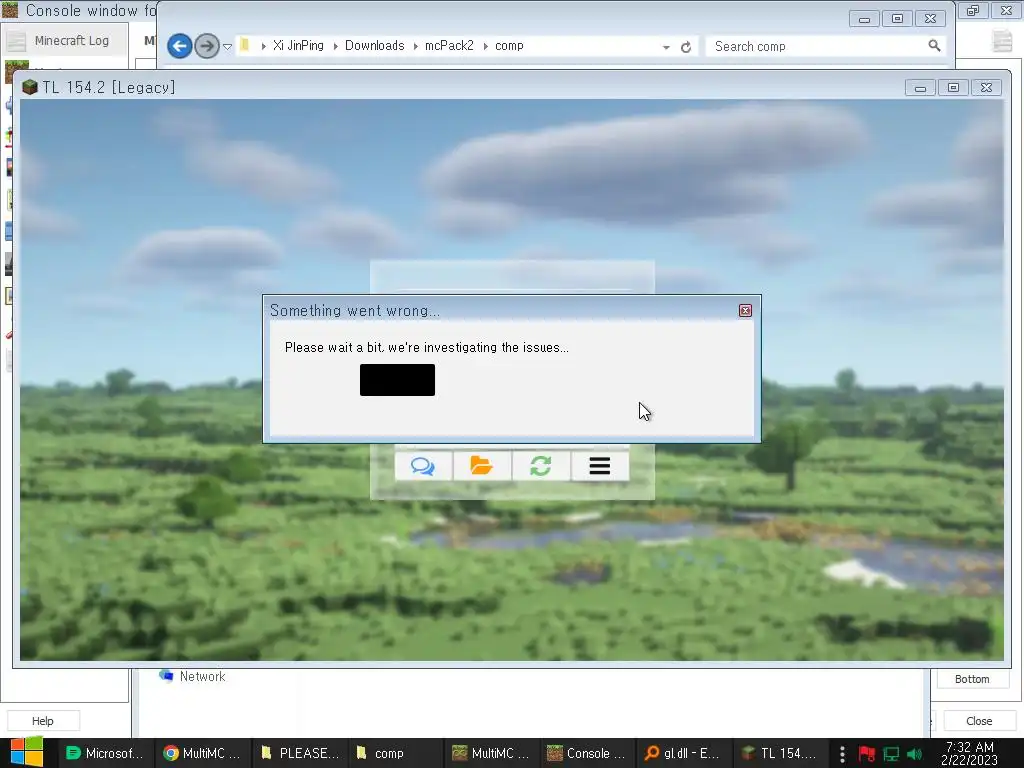Screen dimensions: 1024x768
Task: Switch to comp folder taskbar item
Action: click(395, 753)
